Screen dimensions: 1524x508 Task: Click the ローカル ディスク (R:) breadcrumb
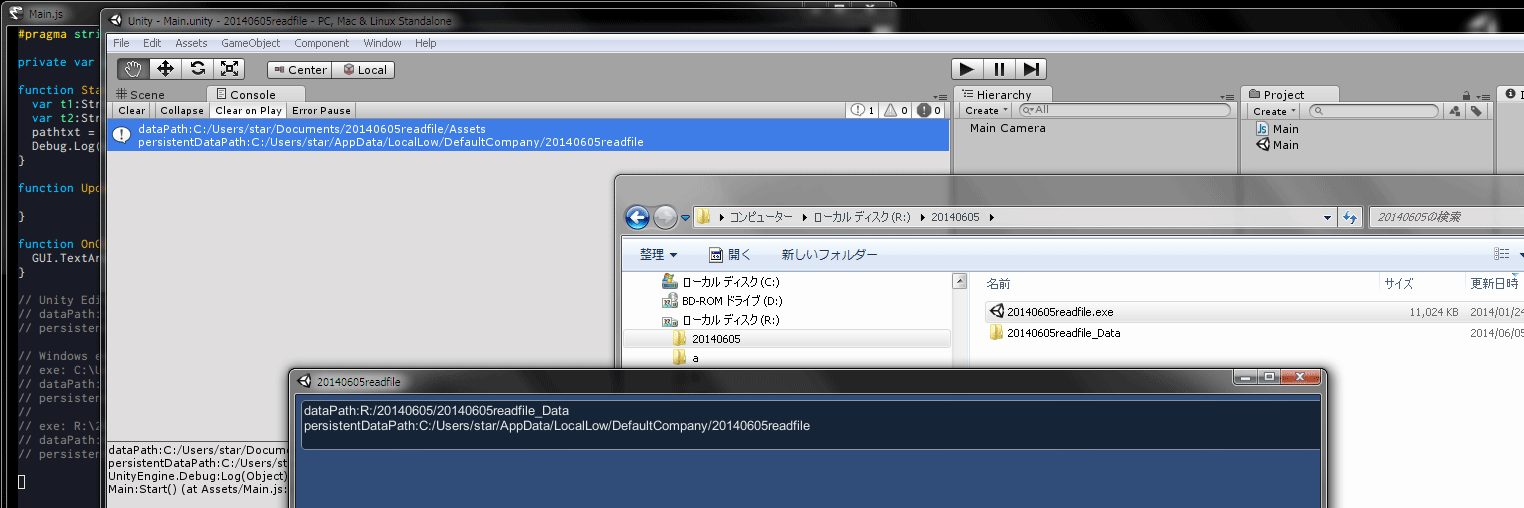pyautogui.click(x=861, y=217)
